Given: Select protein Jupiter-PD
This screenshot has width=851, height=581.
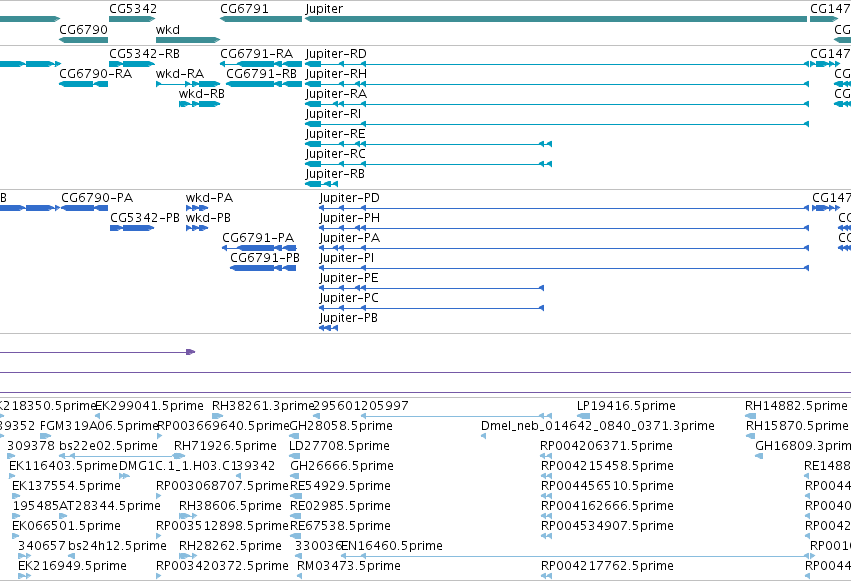Looking at the screenshot, I should 564,208.
